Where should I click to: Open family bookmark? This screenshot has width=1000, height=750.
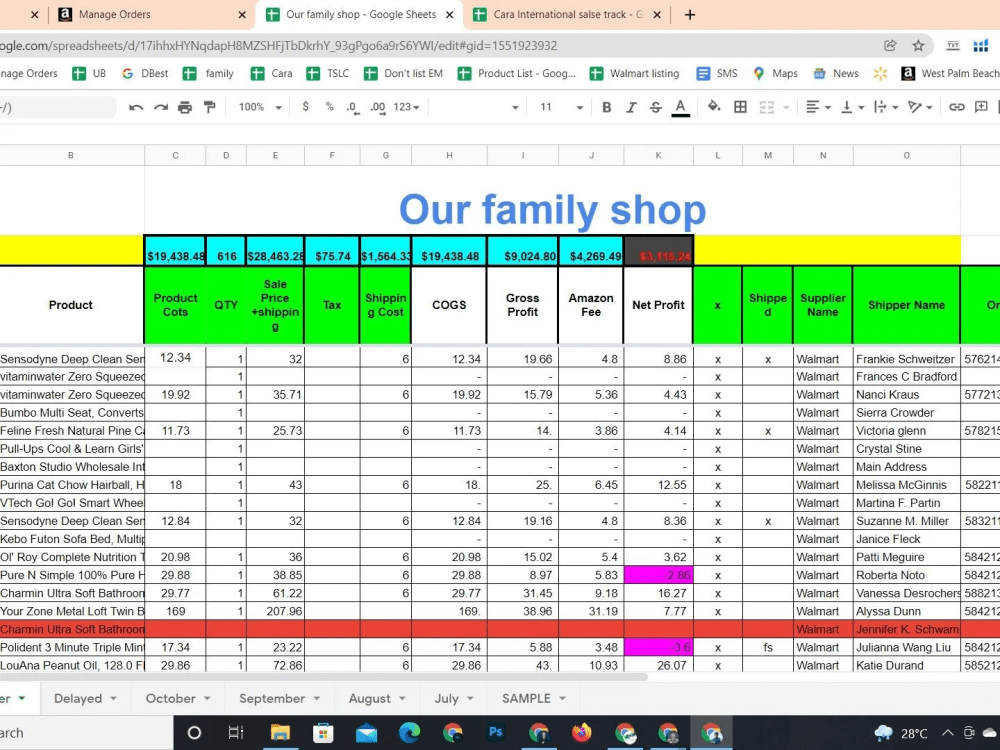click(208, 73)
